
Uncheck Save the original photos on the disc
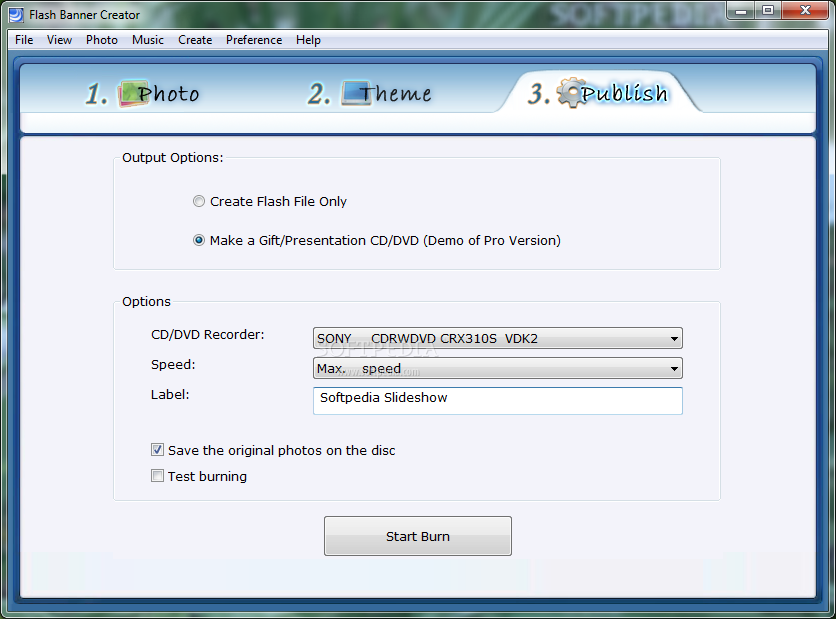157,450
